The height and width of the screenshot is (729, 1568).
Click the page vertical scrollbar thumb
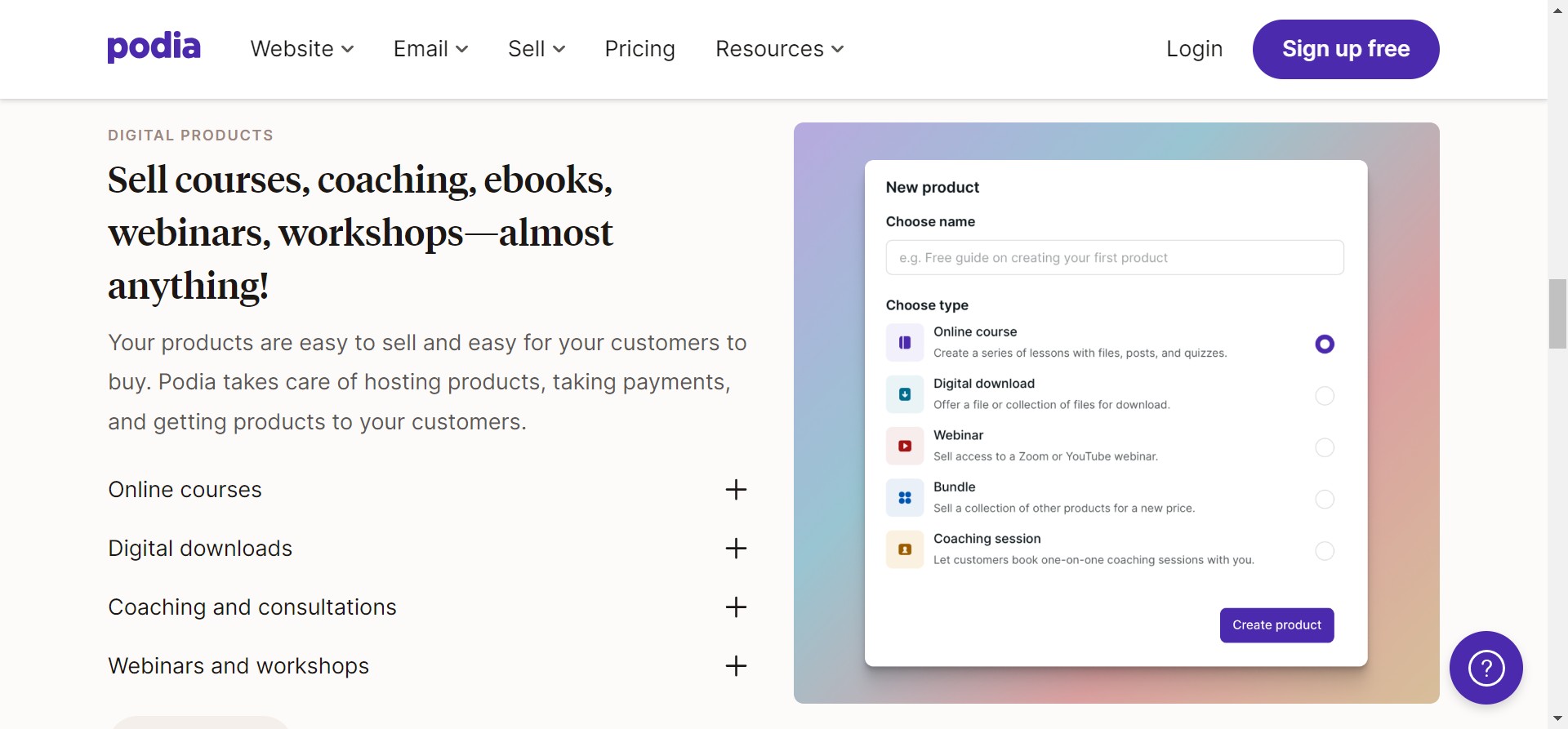[x=1557, y=314]
